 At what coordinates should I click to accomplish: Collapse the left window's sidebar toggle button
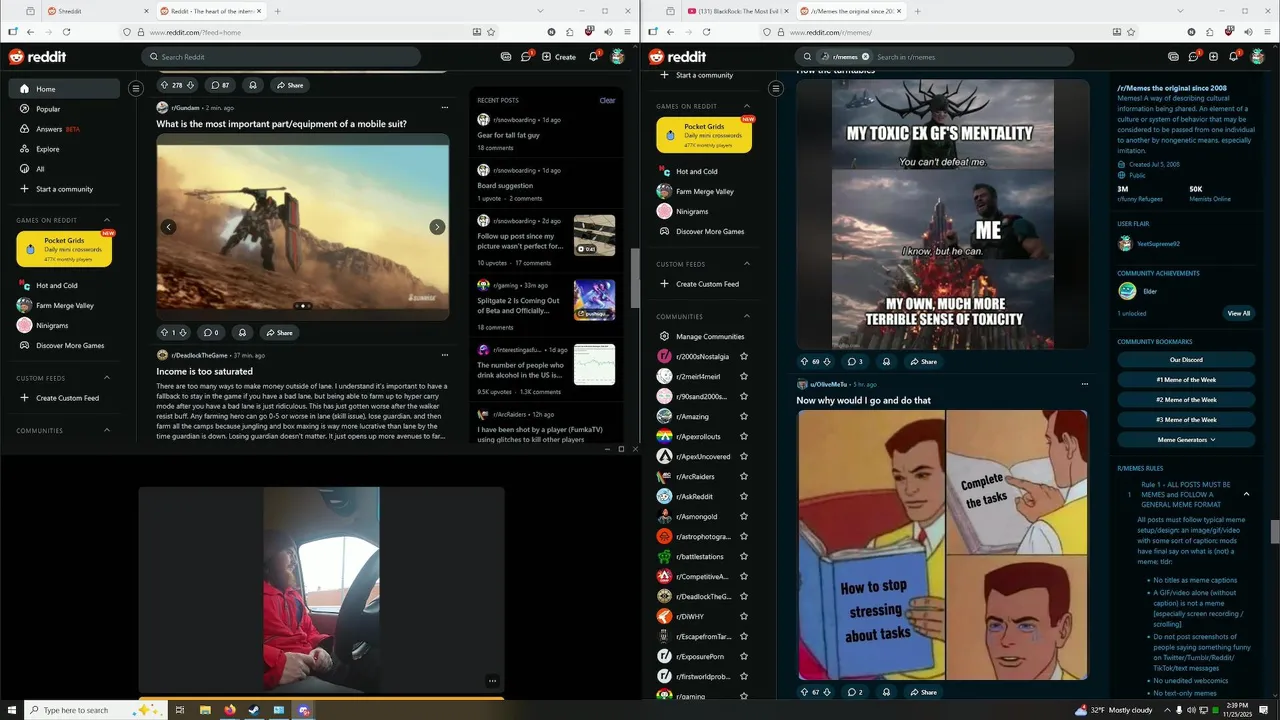pyautogui.click(x=136, y=89)
